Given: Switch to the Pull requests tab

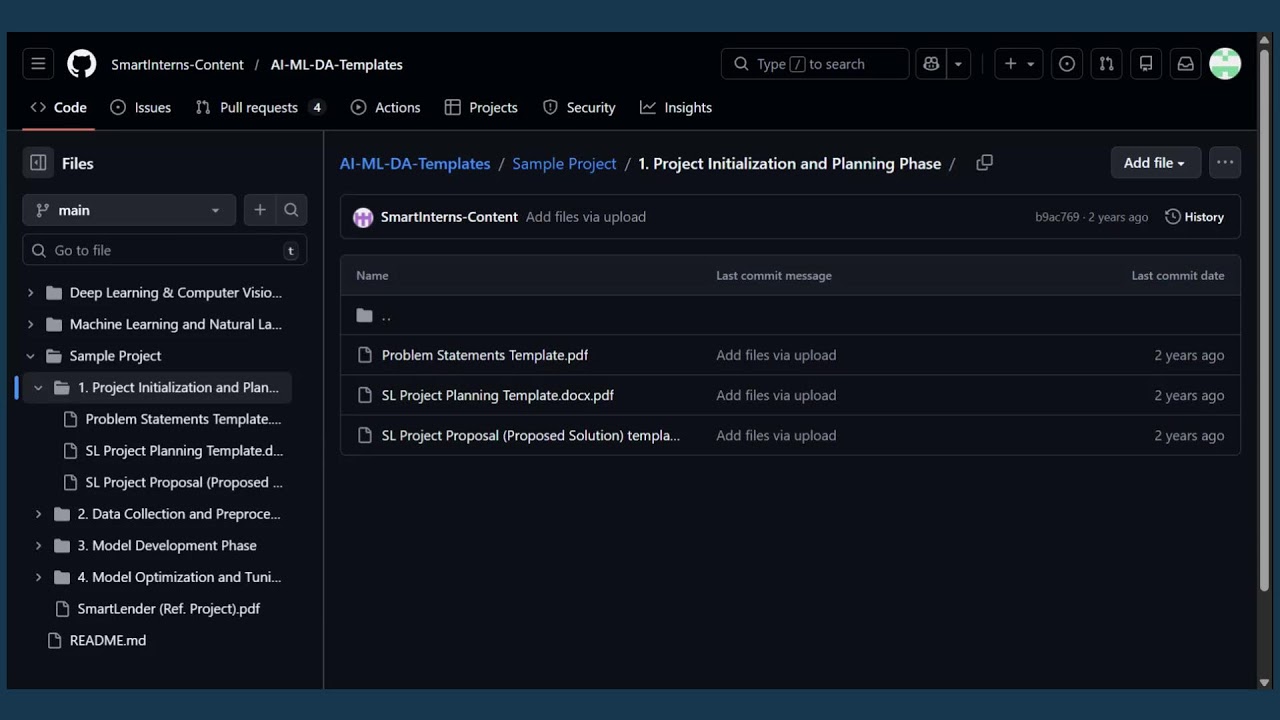Looking at the screenshot, I should [x=260, y=107].
